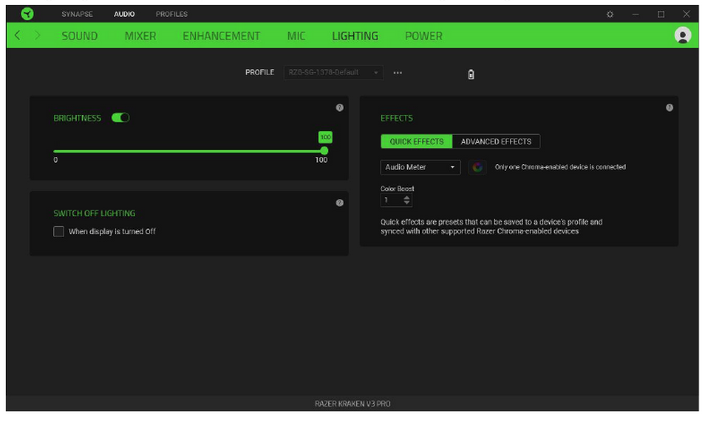
Task: Switch to the Sound tab
Action: pyautogui.click(x=79, y=36)
